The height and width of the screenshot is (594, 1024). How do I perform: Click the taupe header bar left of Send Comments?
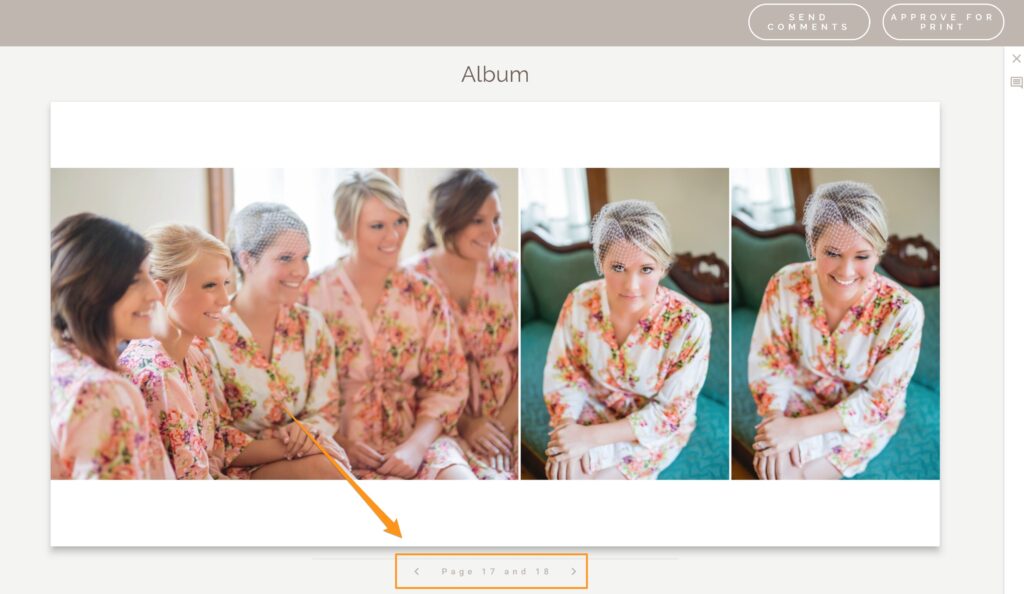pos(372,22)
